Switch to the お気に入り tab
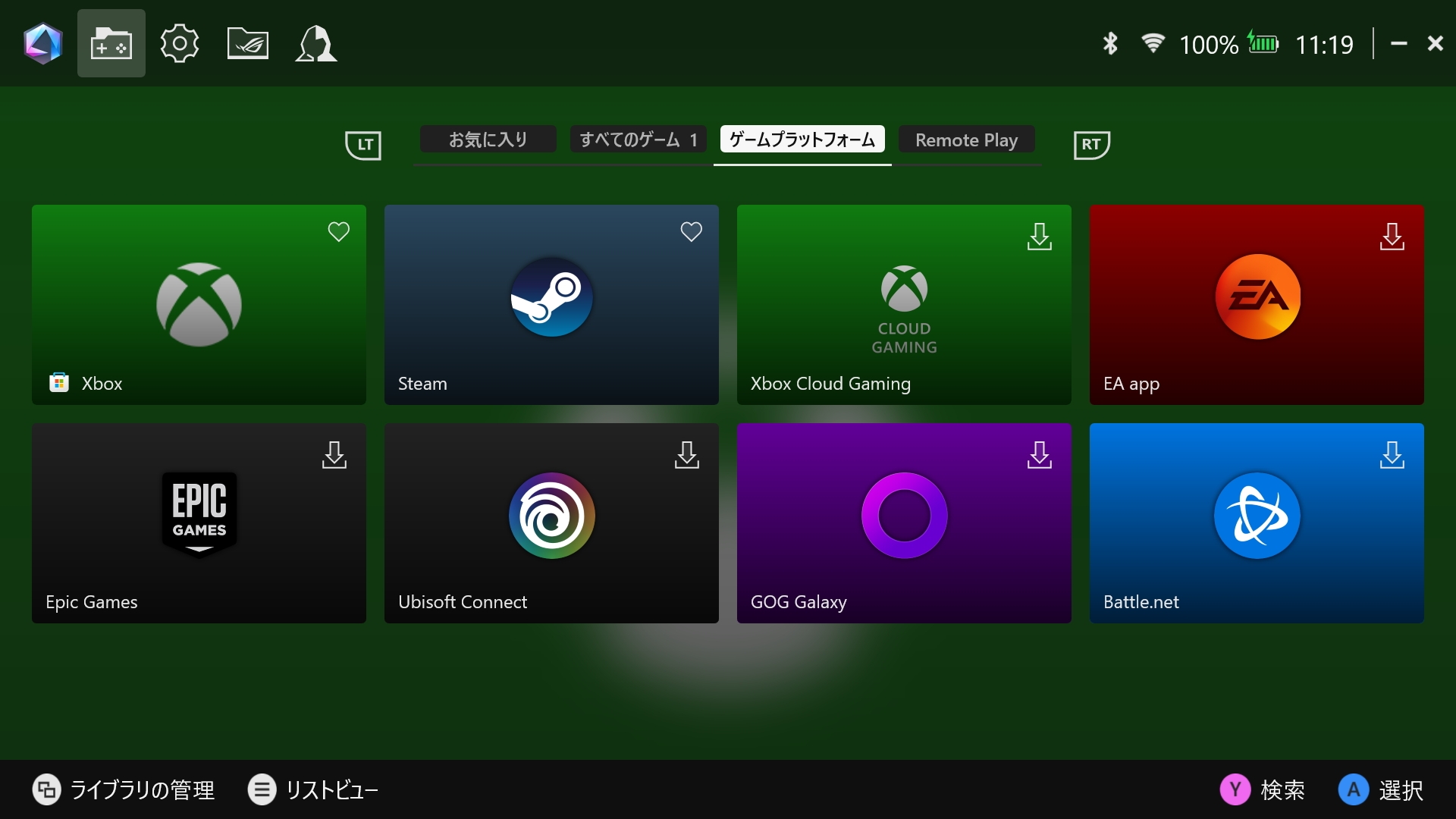The height and width of the screenshot is (819, 1456). coord(488,140)
